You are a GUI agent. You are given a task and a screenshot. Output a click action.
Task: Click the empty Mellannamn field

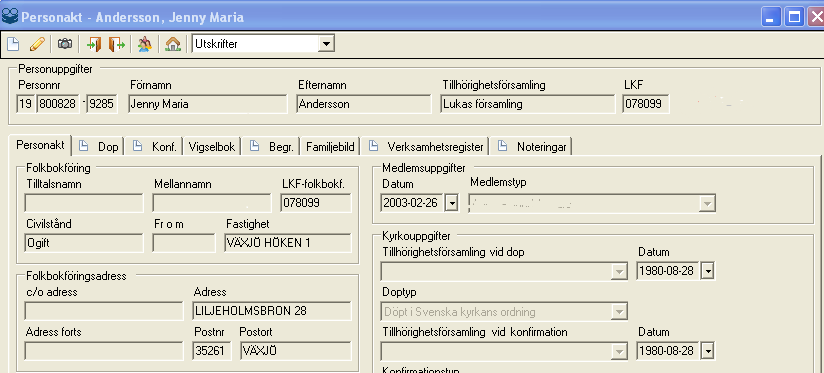tap(212, 203)
